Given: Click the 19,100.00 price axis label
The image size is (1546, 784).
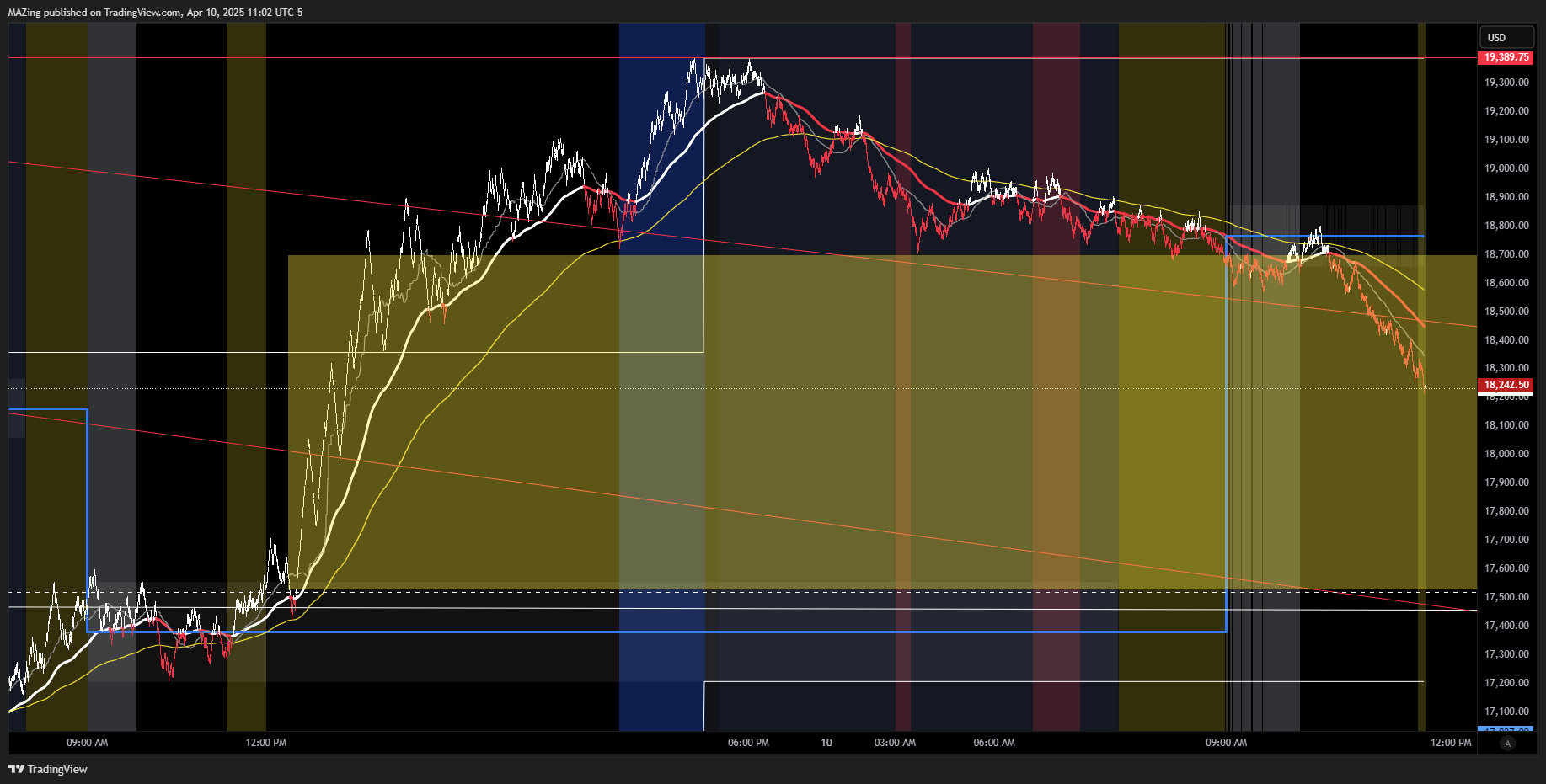Looking at the screenshot, I should [1506, 140].
